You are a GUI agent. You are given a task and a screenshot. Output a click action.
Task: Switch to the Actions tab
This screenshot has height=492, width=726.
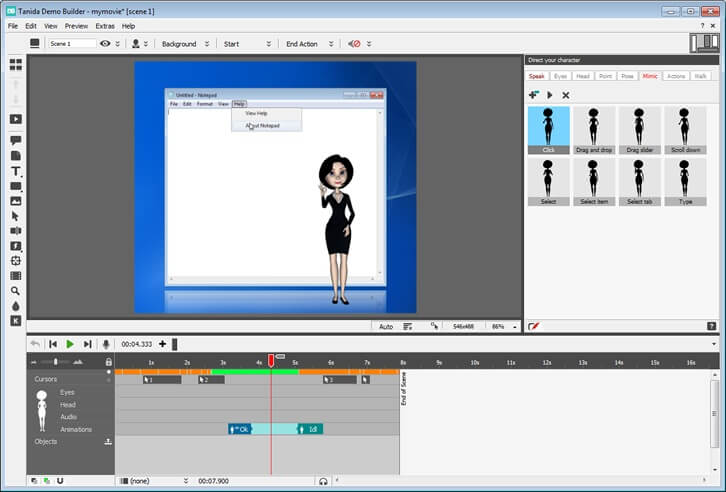click(676, 76)
